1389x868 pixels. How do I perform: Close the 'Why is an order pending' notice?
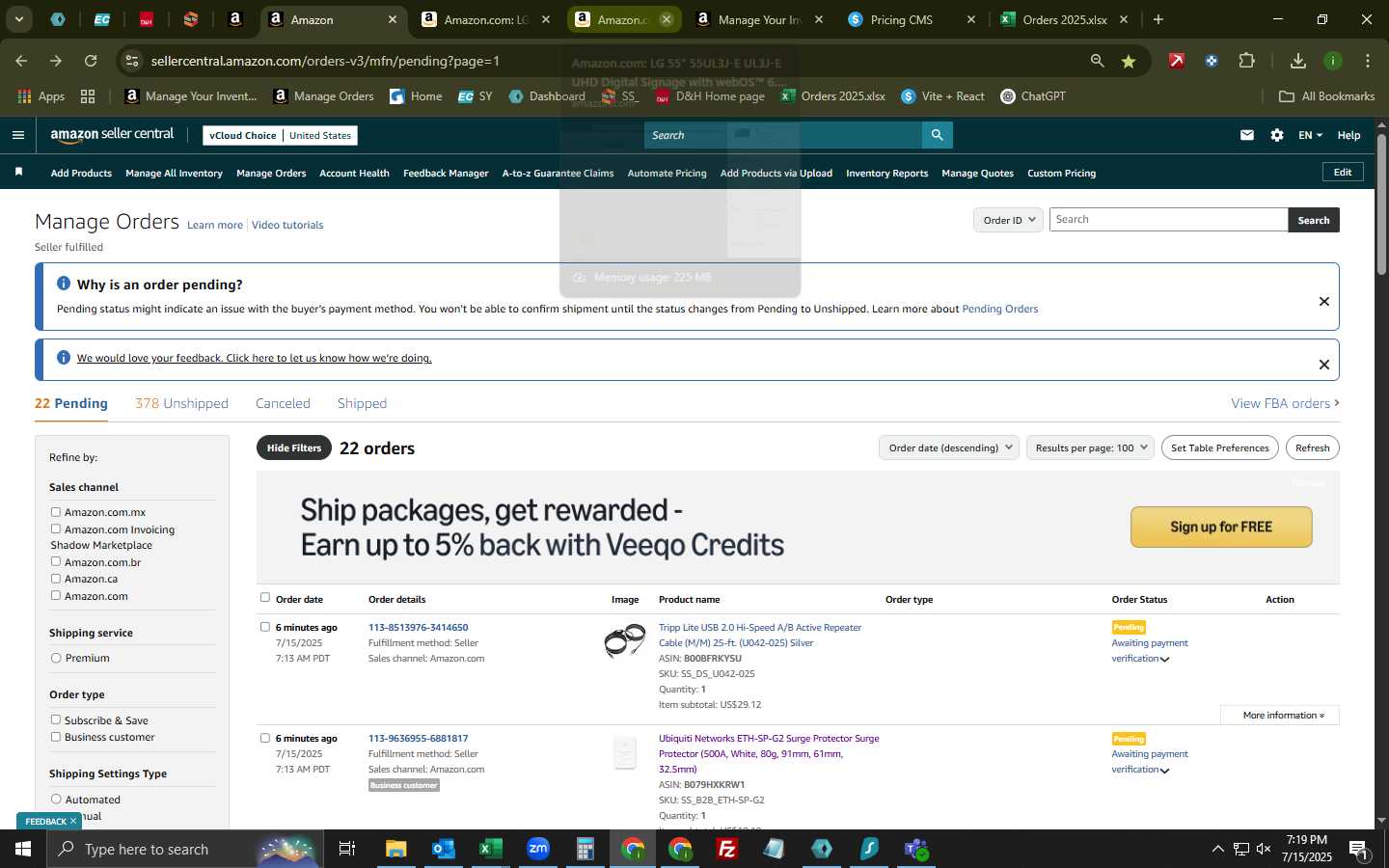click(1324, 301)
